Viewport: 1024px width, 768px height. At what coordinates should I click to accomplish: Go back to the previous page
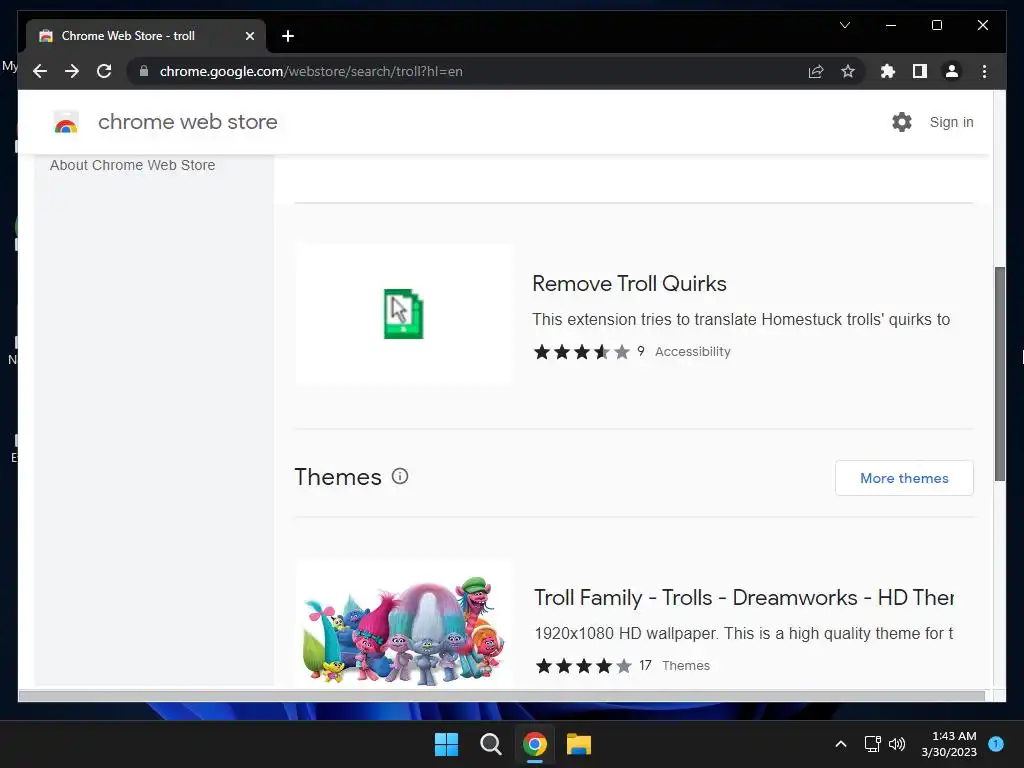(40, 71)
